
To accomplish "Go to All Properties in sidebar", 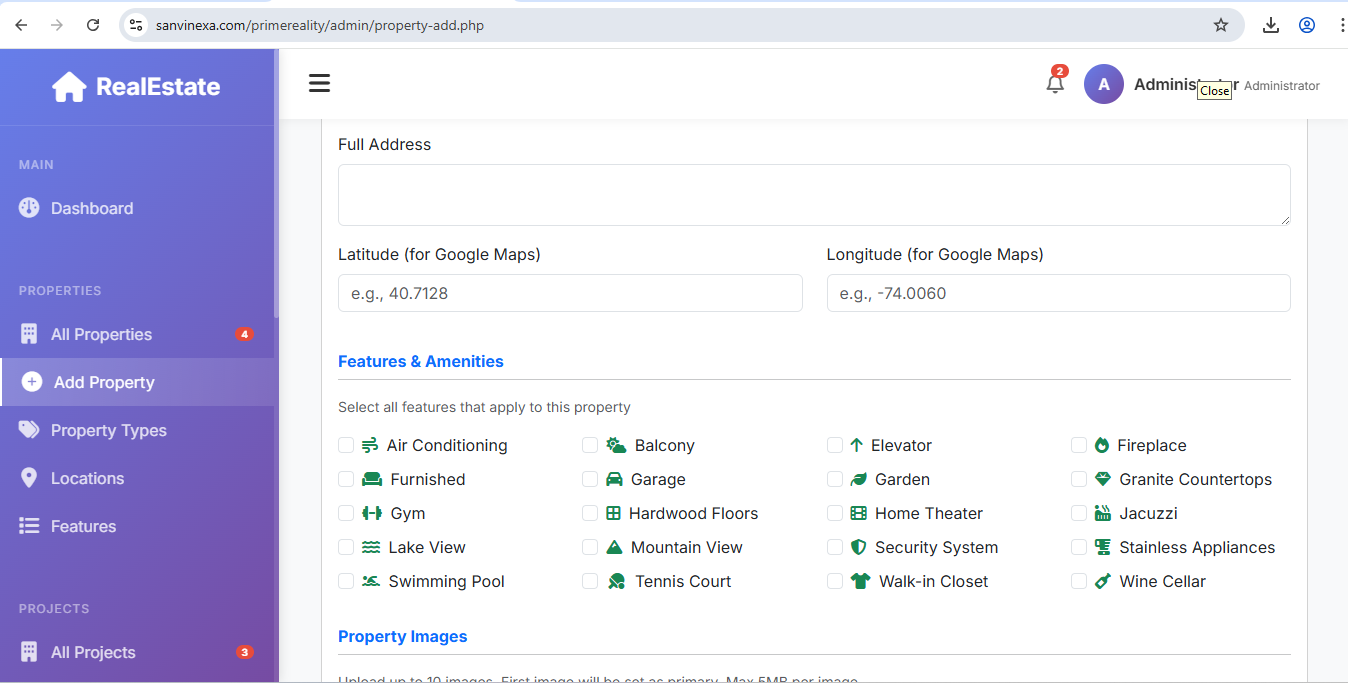I will click(x=101, y=334).
